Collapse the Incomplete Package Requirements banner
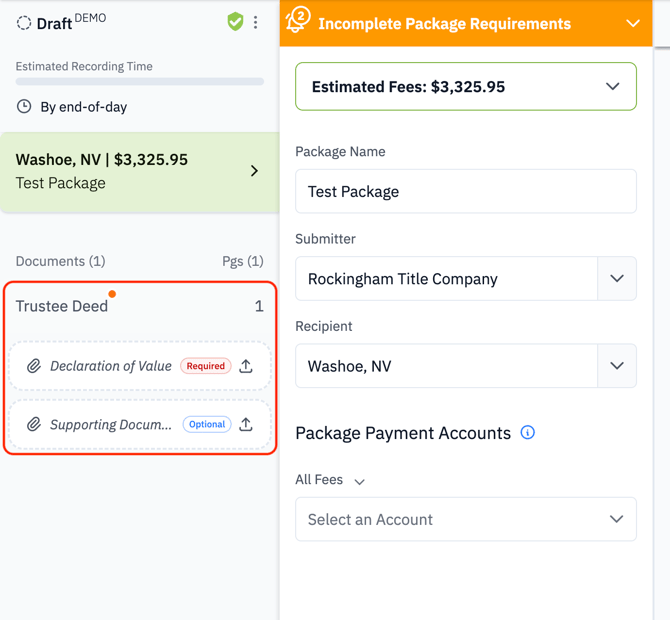 coord(633,23)
